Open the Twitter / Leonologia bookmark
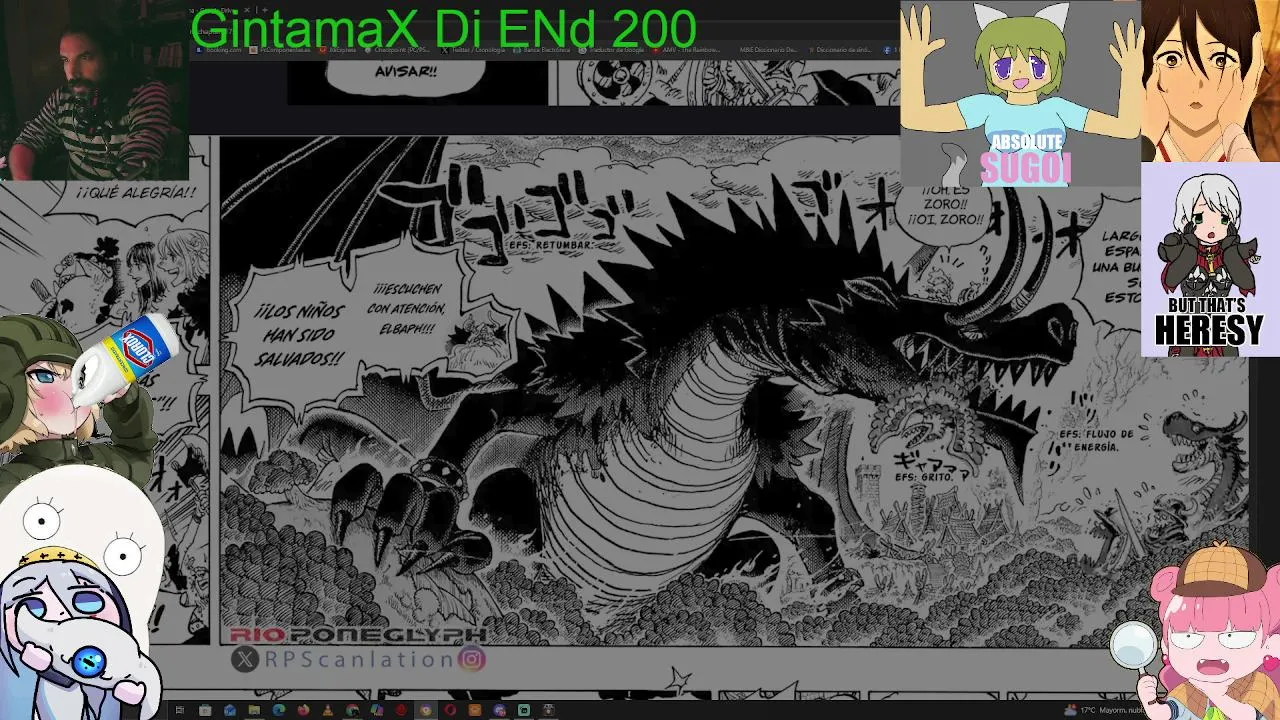Image resolution: width=1280 pixels, height=720 pixels. tap(475, 49)
